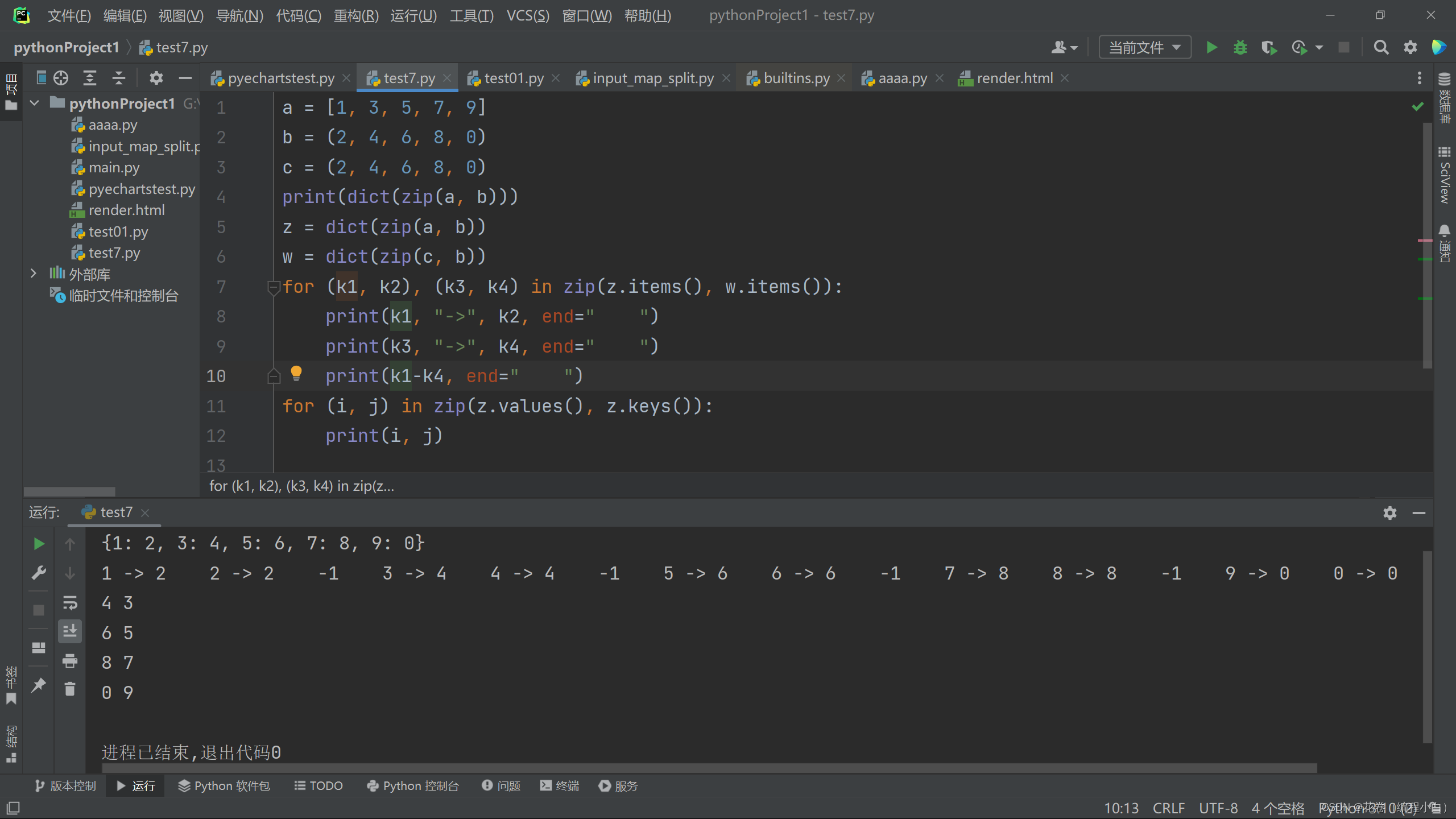Open the project view selector icon
The height and width of the screenshot is (819, 1456).
coord(41,78)
